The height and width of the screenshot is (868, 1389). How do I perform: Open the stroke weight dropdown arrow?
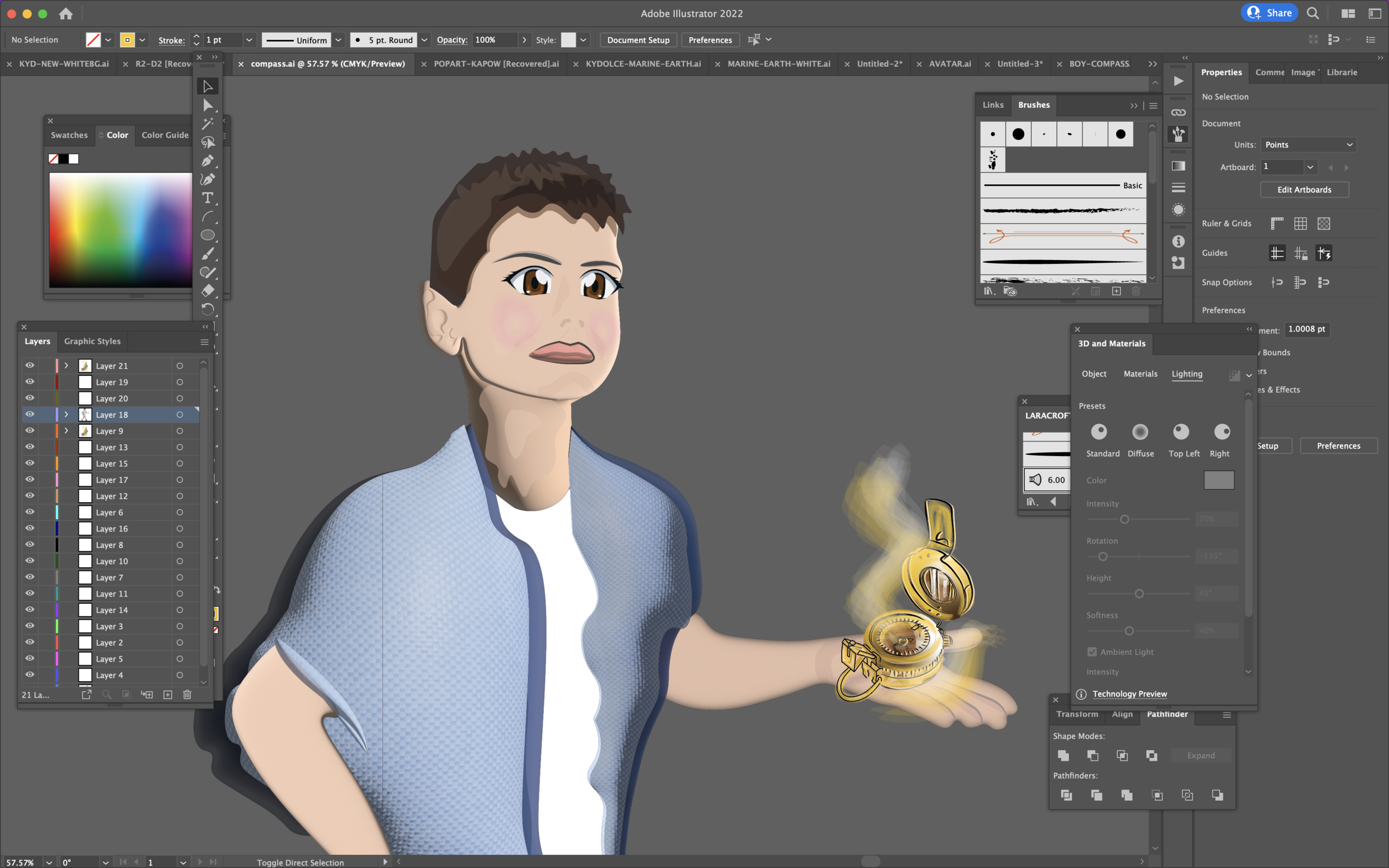[x=249, y=39]
